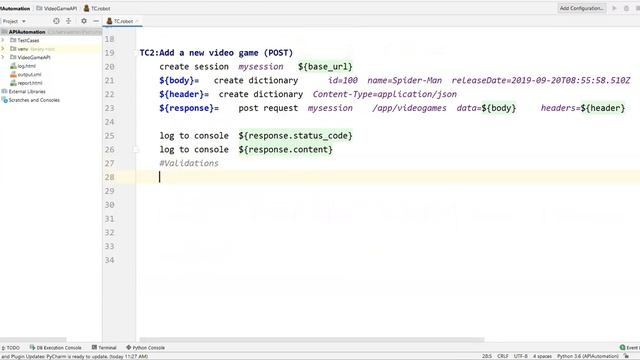
Task: Click the TestCases folder icon
Action: [x=13, y=40]
